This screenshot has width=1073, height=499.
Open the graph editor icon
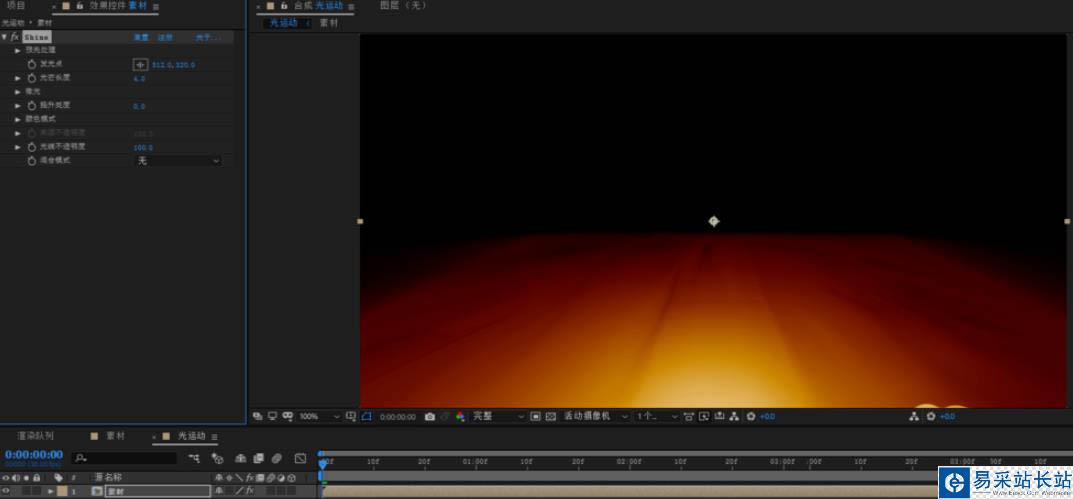300,458
